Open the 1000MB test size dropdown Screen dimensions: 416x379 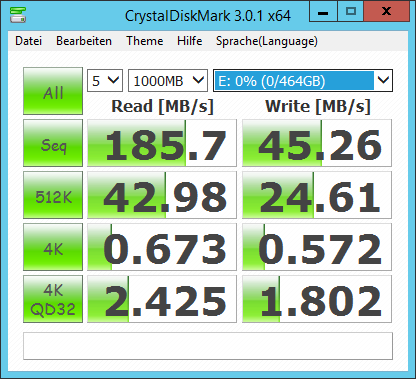pos(168,80)
